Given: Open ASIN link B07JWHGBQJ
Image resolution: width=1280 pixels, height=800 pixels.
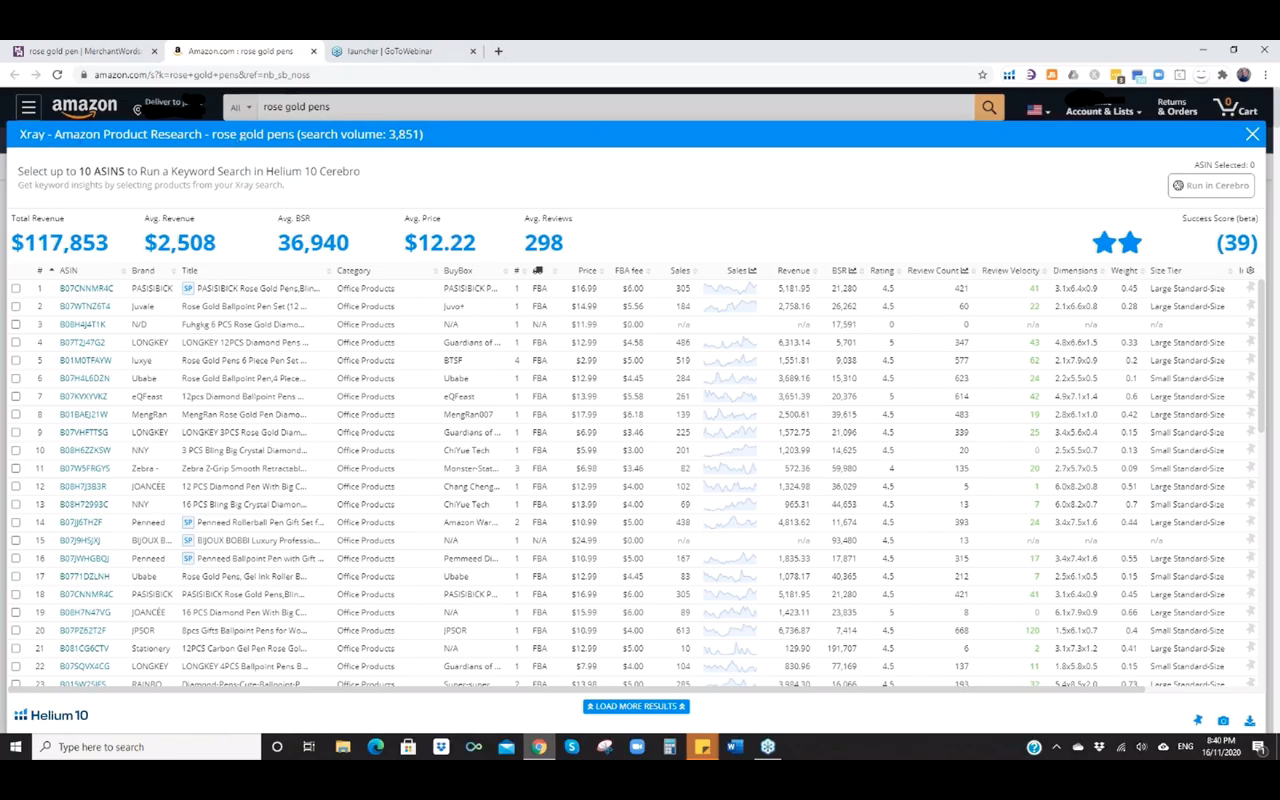Looking at the screenshot, I should [x=84, y=558].
